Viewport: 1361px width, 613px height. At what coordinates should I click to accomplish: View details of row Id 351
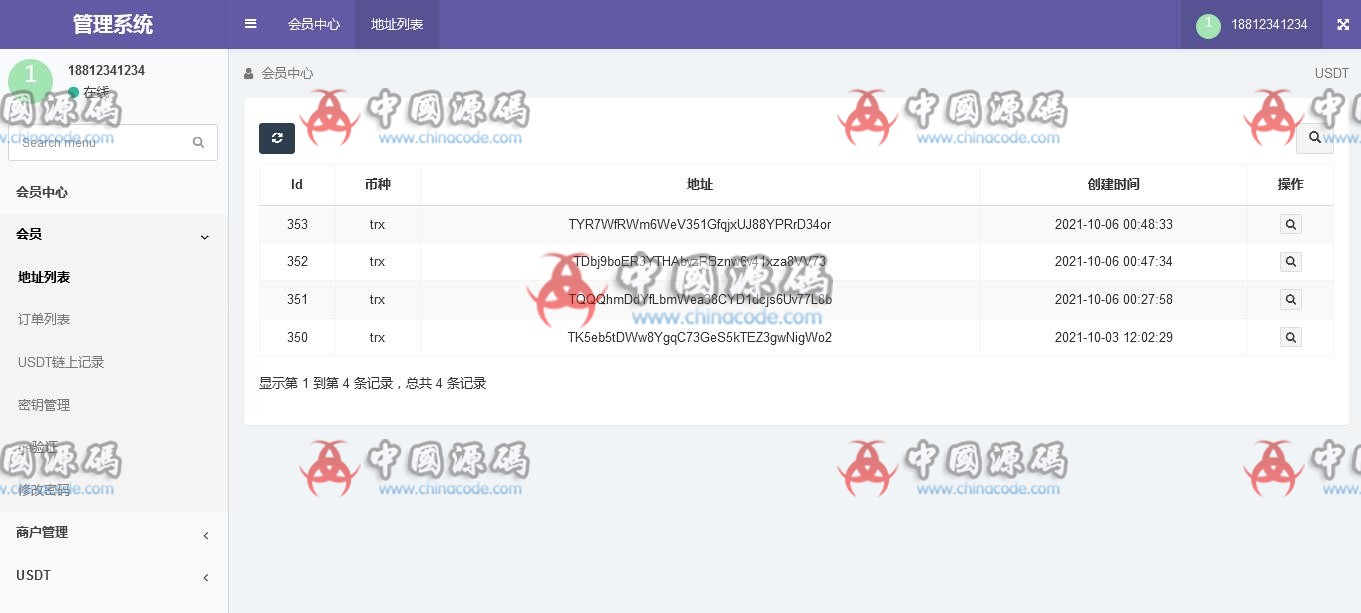coord(1291,299)
